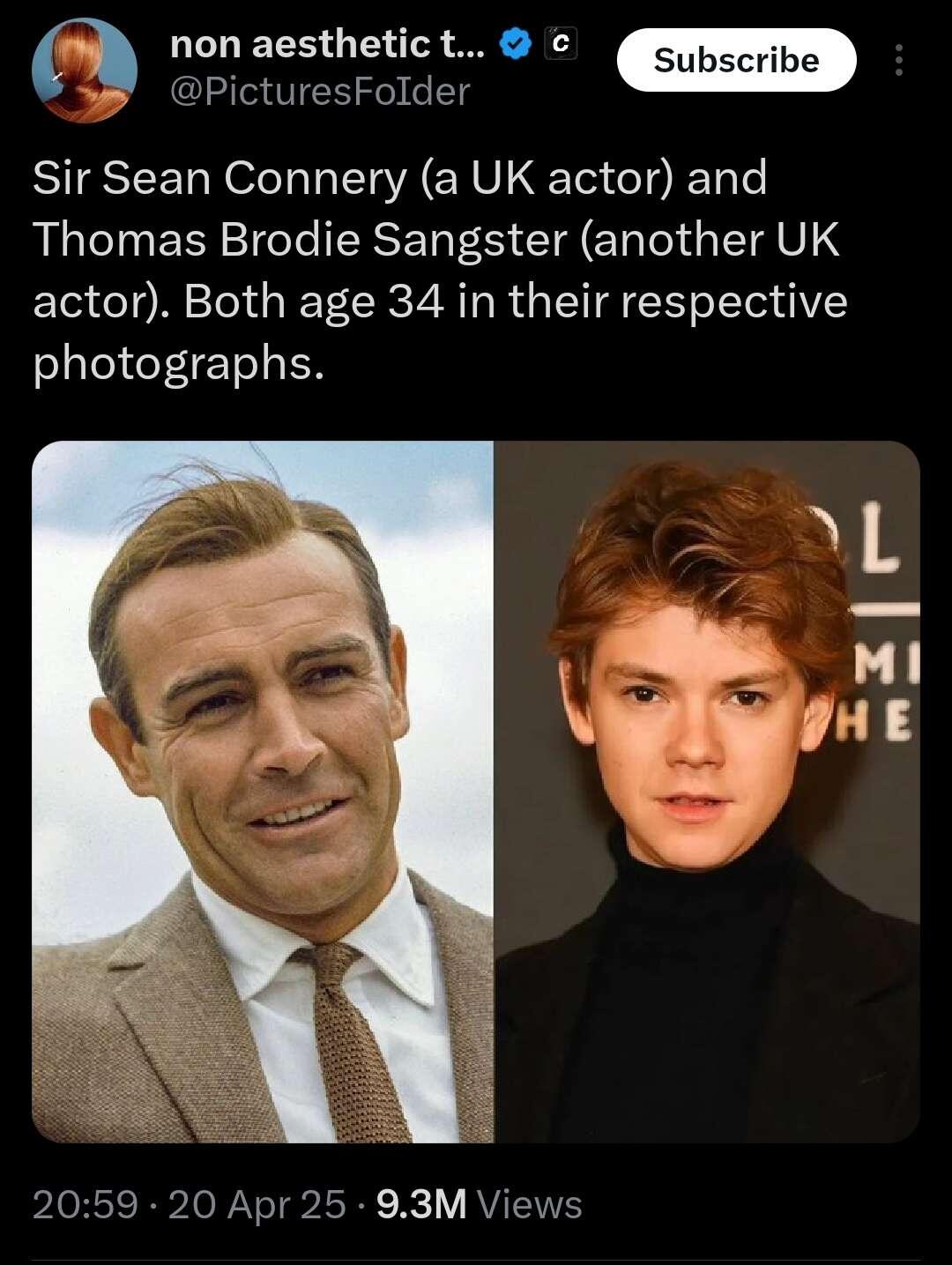Click the 'Views' label beside 9.3M
The image size is (952, 1265).
(529, 1204)
